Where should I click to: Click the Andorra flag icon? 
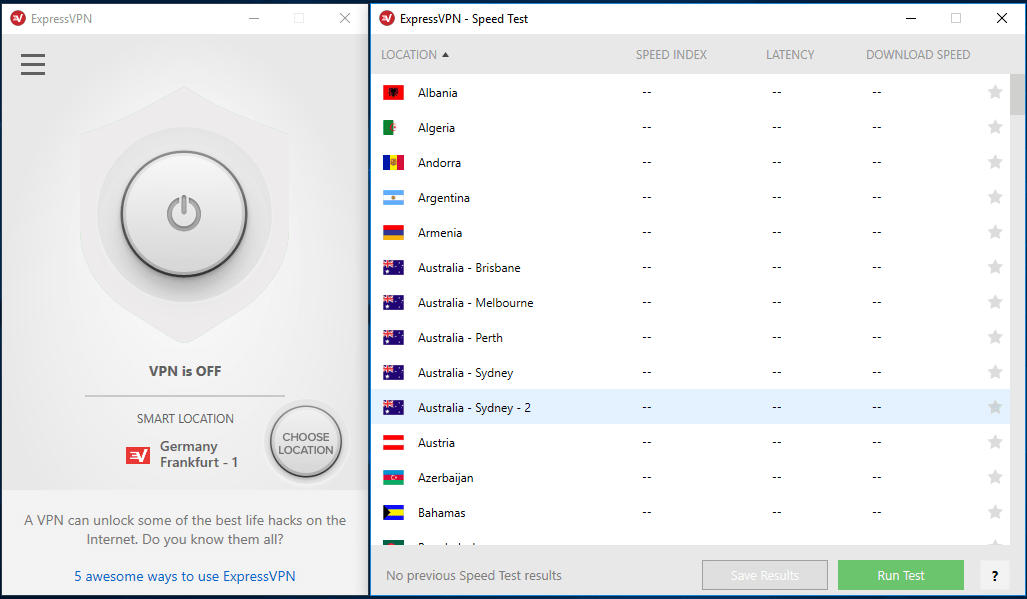coord(393,162)
